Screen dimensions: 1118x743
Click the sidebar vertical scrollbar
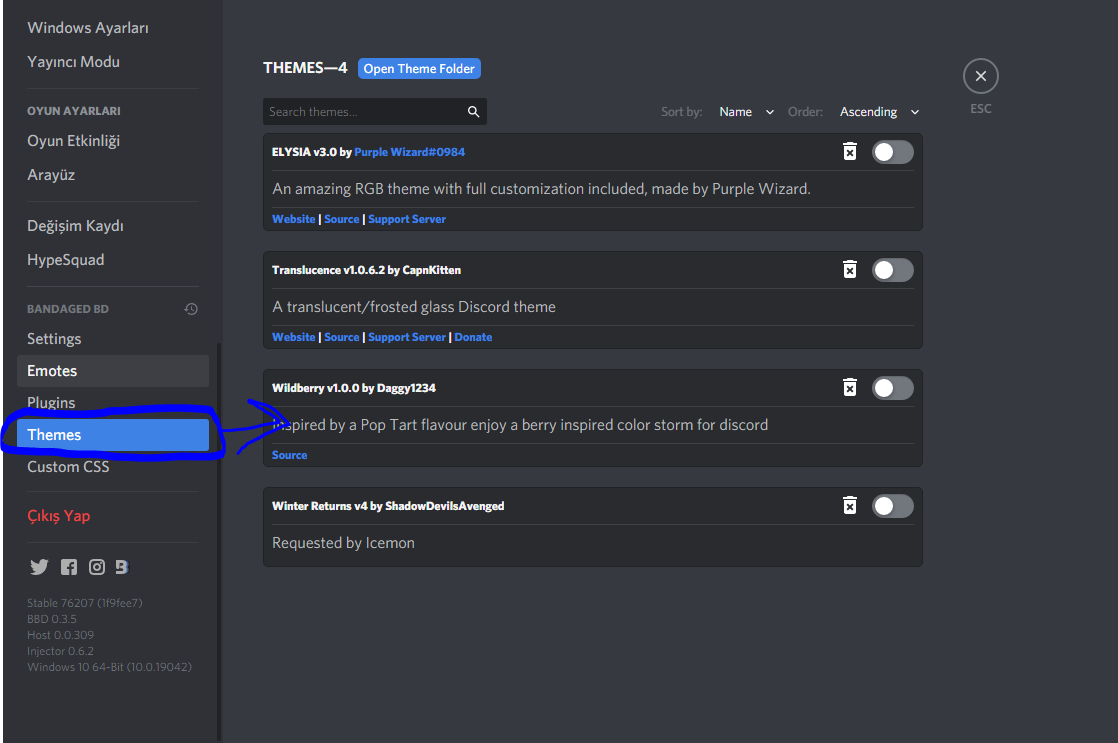[219, 542]
